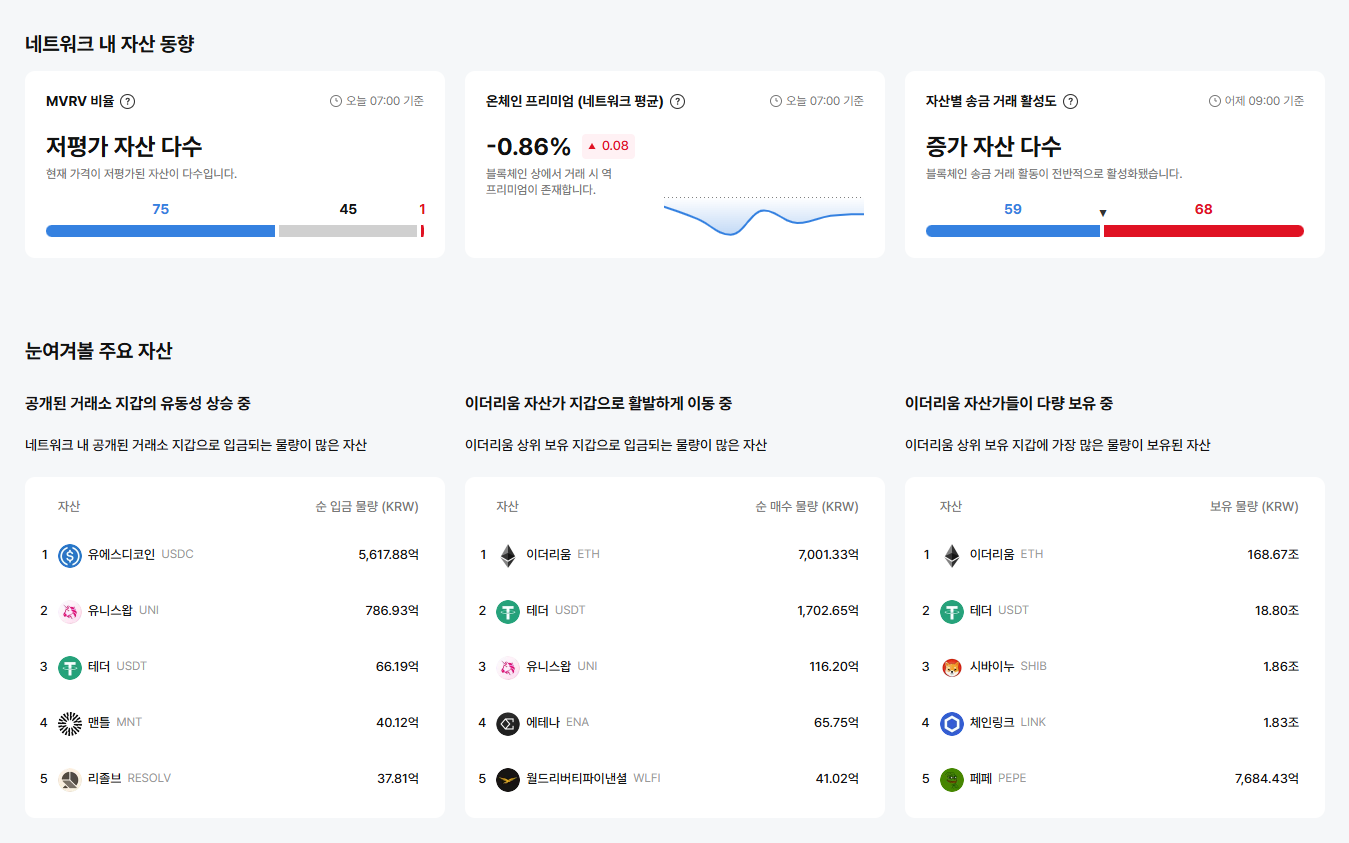Image resolution: width=1349 pixels, height=843 pixels.
Task: Click the Ethereum icon in the net-buy list
Action: (x=507, y=554)
